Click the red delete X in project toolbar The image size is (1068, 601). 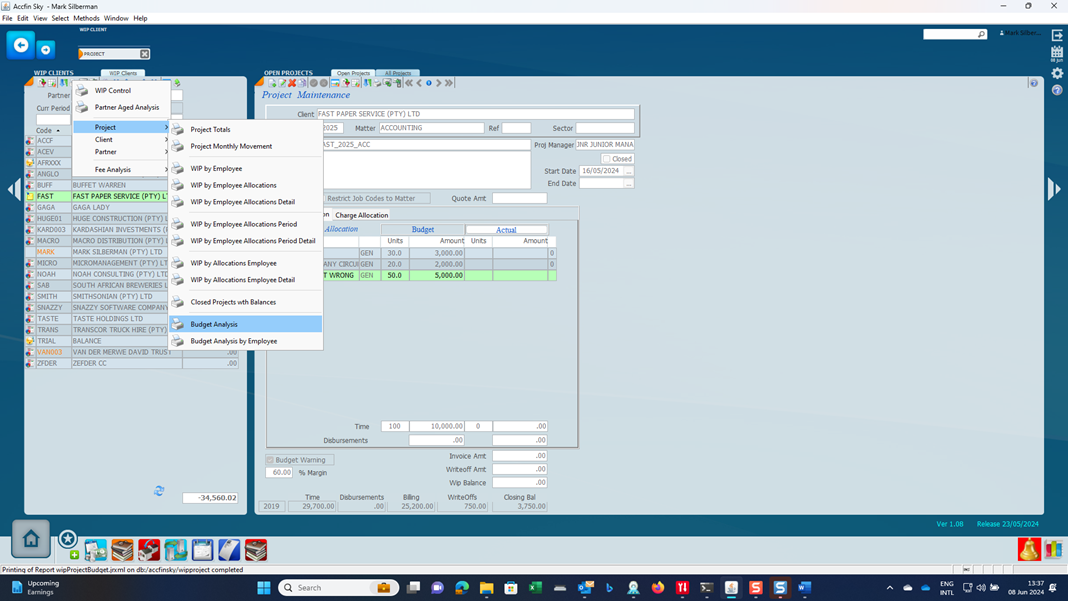[292, 83]
